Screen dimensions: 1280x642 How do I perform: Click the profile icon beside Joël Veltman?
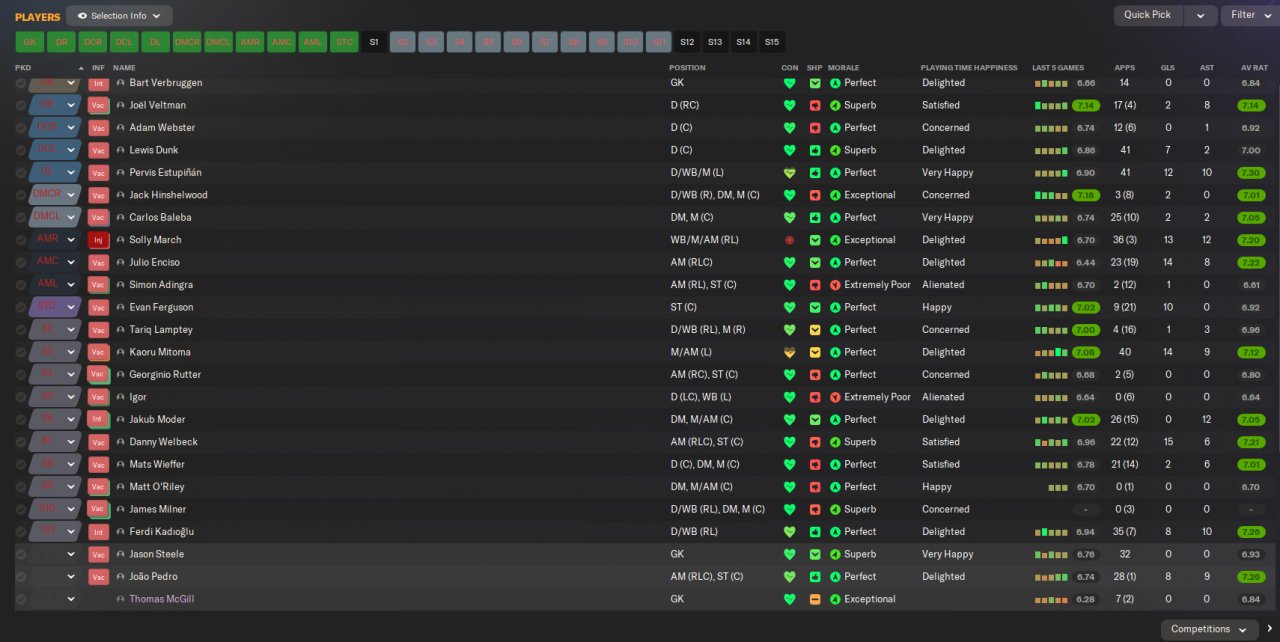(121, 105)
